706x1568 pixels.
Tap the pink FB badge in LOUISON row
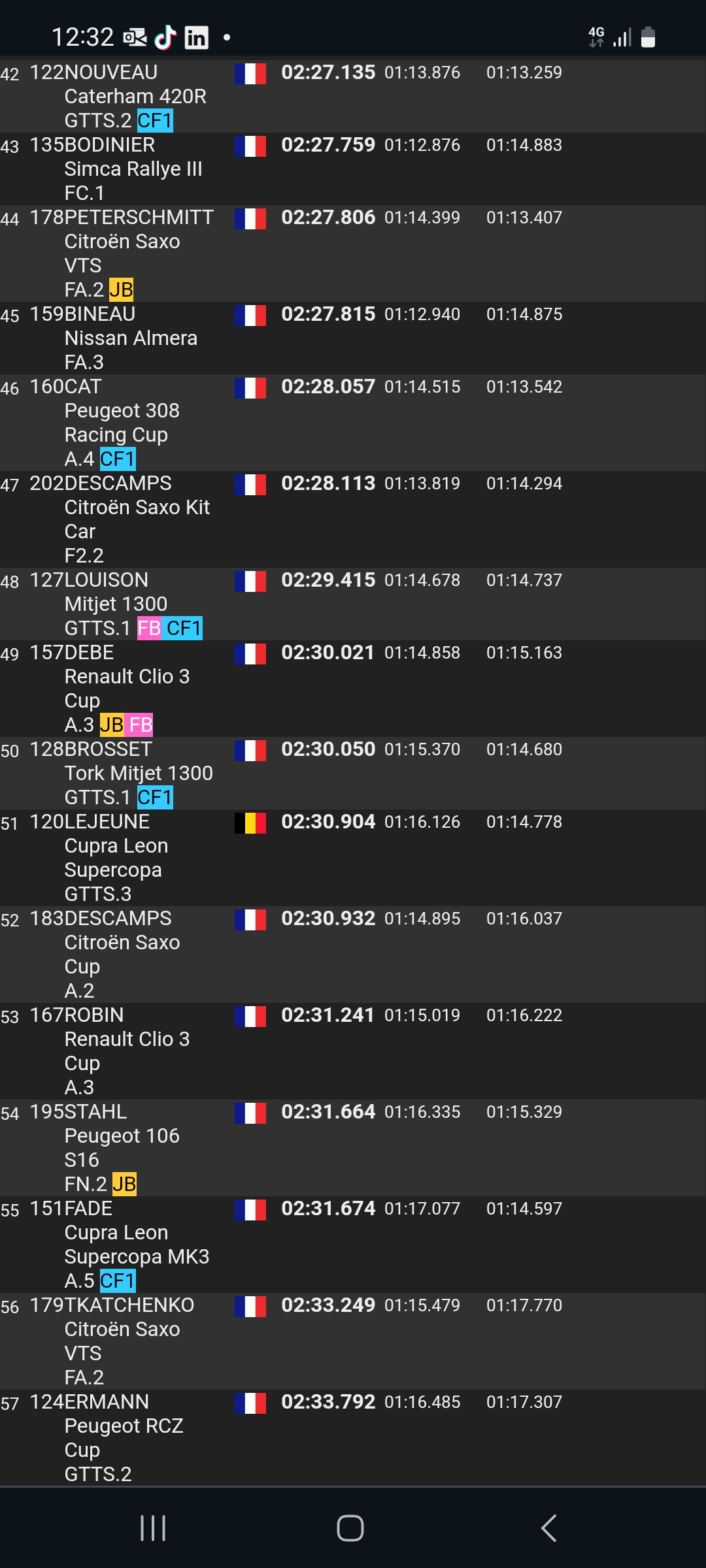(x=149, y=628)
